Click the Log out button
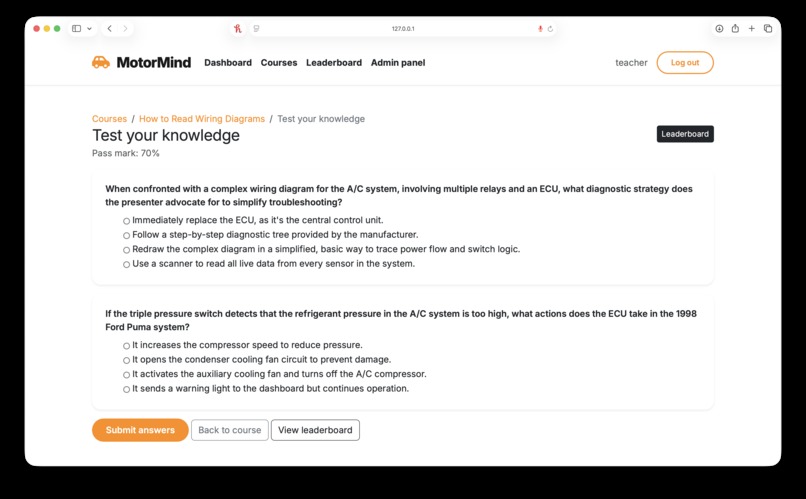 (685, 63)
